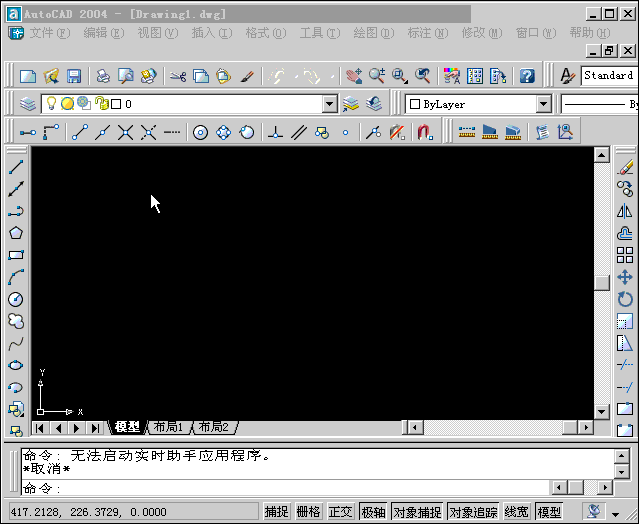
Task: Open the linetype control dropdown
Action: point(600,104)
